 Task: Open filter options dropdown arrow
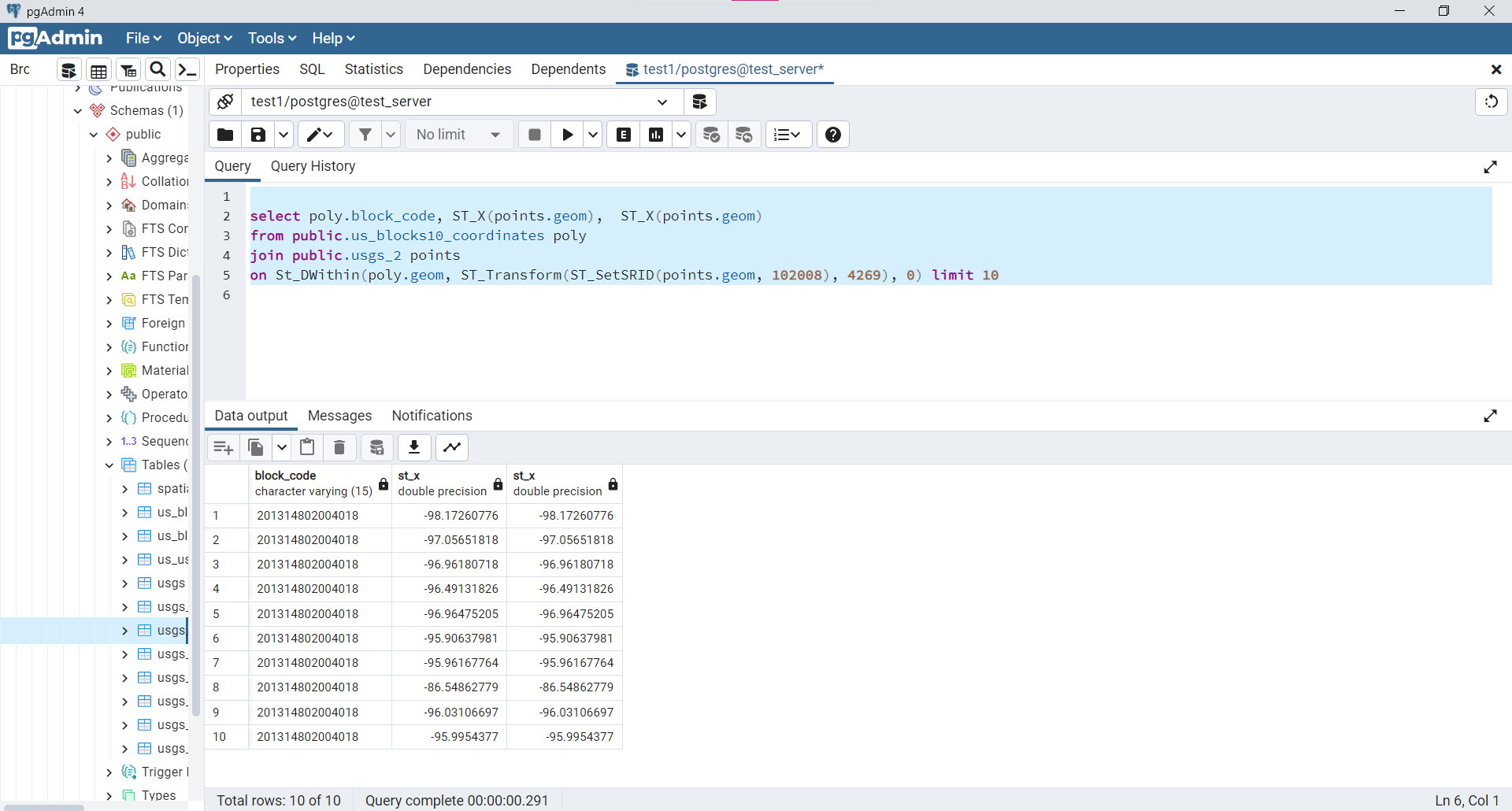pyautogui.click(x=391, y=135)
